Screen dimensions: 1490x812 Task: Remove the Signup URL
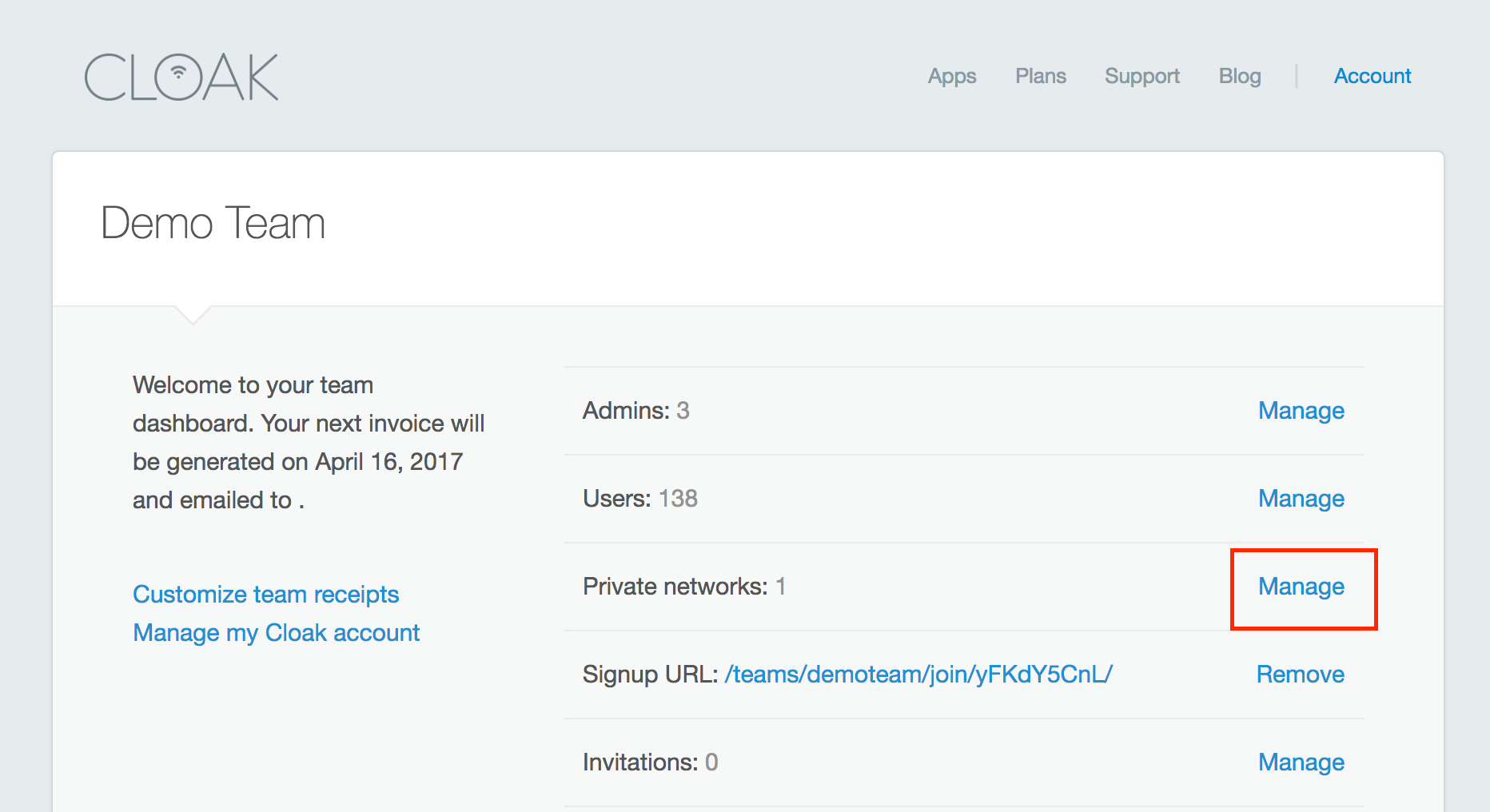(1301, 675)
